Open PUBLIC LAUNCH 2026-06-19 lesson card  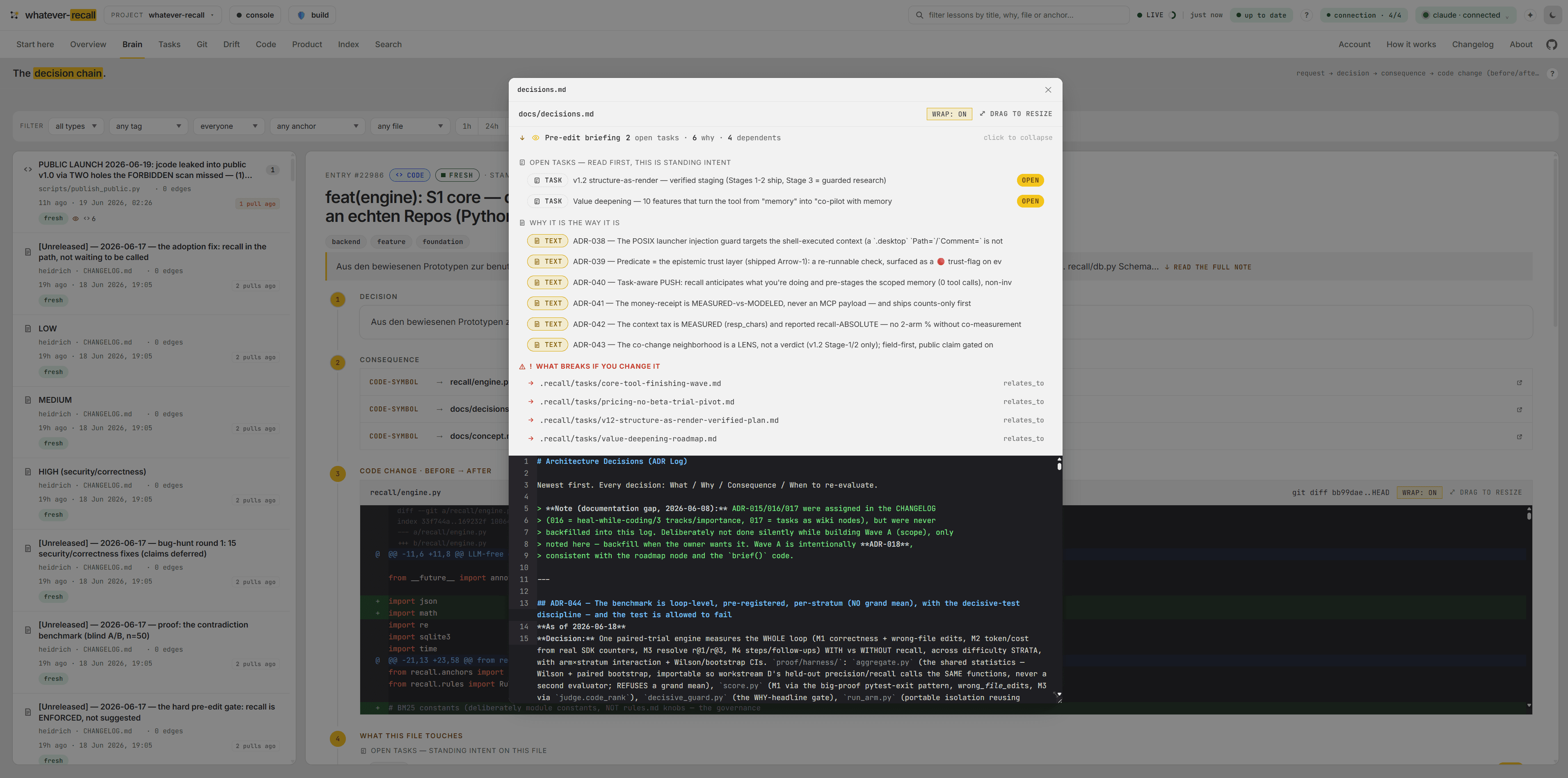[151, 192]
